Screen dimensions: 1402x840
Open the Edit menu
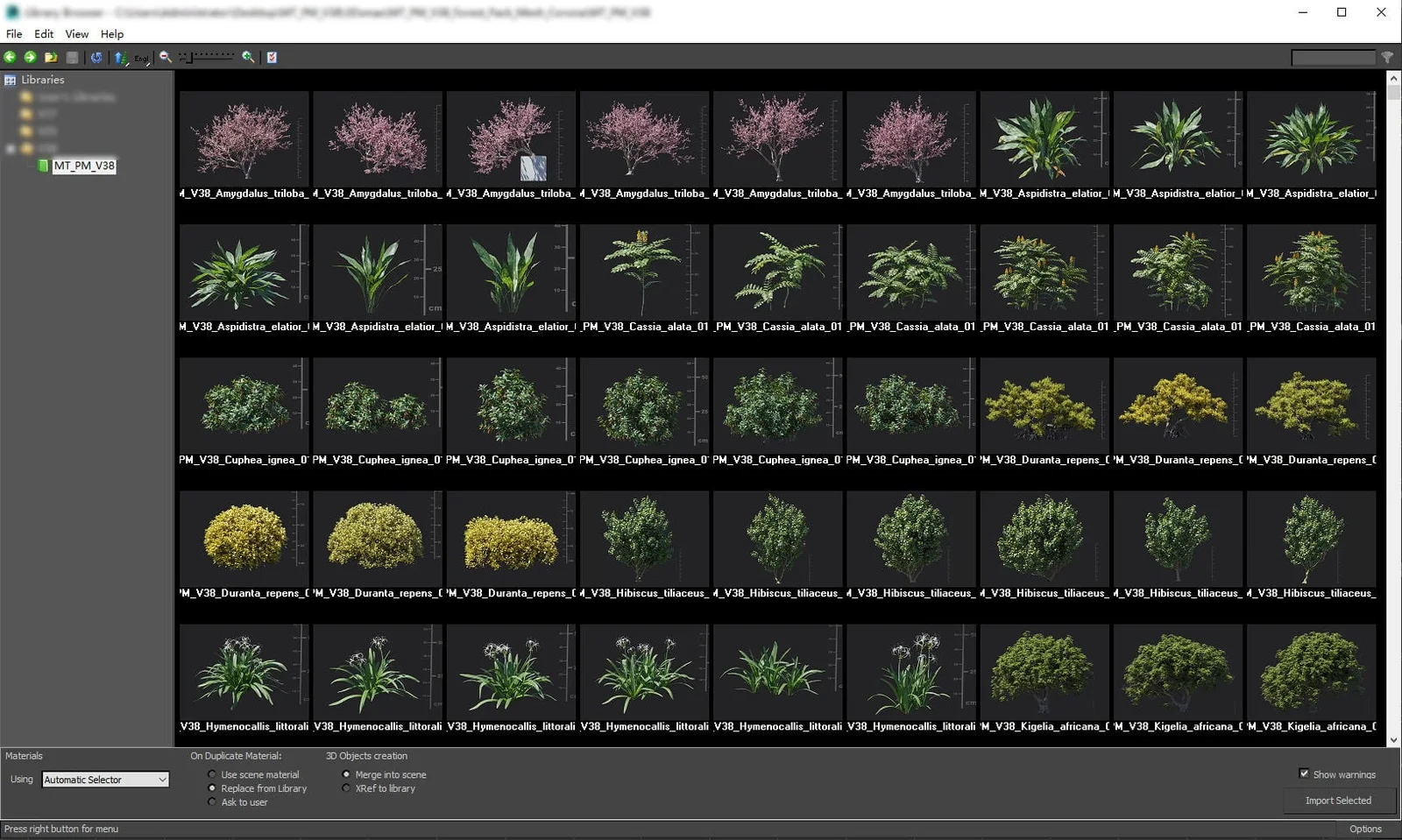(43, 34)
